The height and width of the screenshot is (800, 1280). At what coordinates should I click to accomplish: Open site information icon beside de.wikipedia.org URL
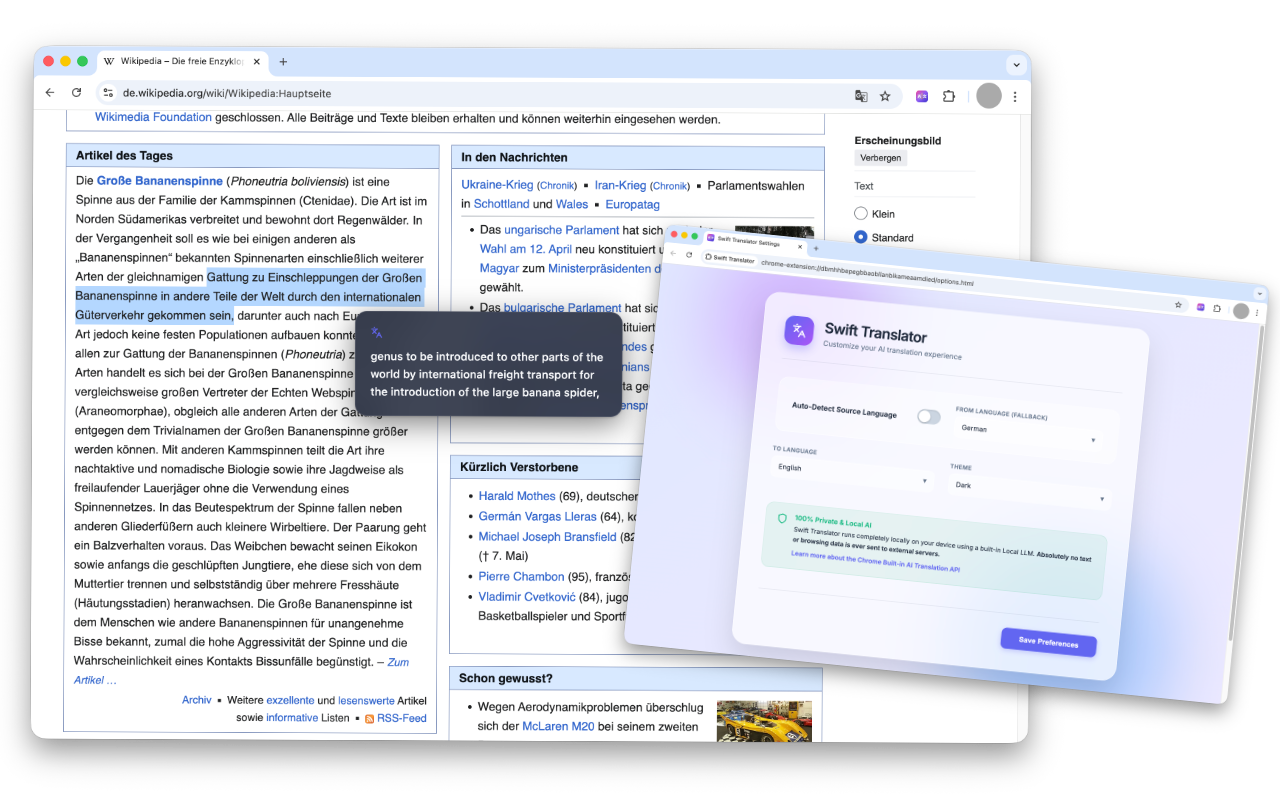pos(109,93)
